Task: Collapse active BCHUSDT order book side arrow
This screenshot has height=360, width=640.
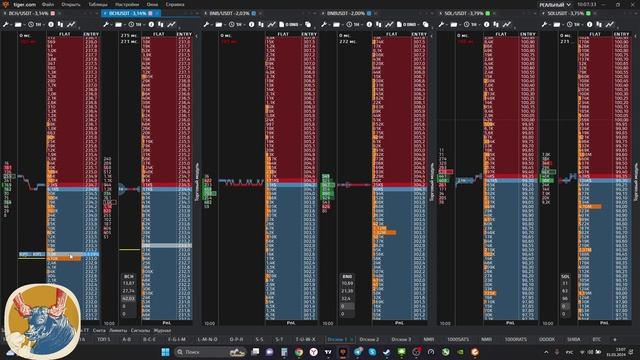Action: [196, 36]
